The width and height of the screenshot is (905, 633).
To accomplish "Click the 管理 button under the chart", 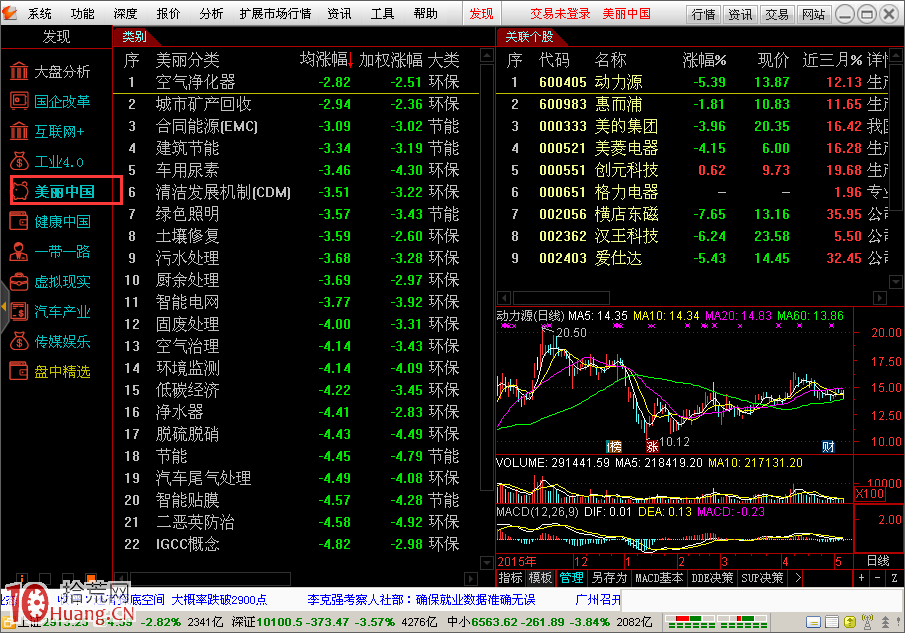I will tap(571, 578).
